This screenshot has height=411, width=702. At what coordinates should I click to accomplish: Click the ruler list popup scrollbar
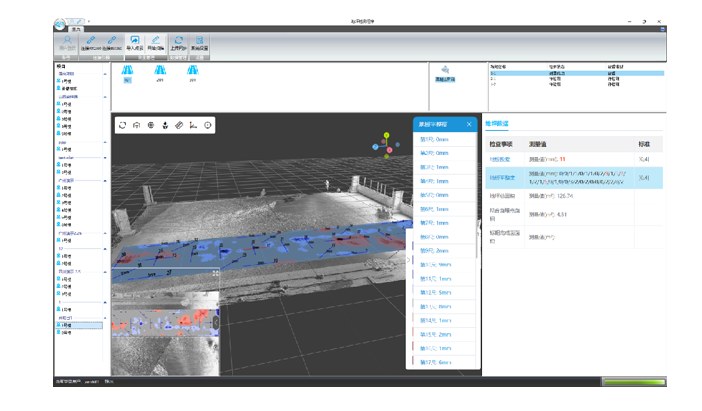pyautogui.click(x=476, y=195)
